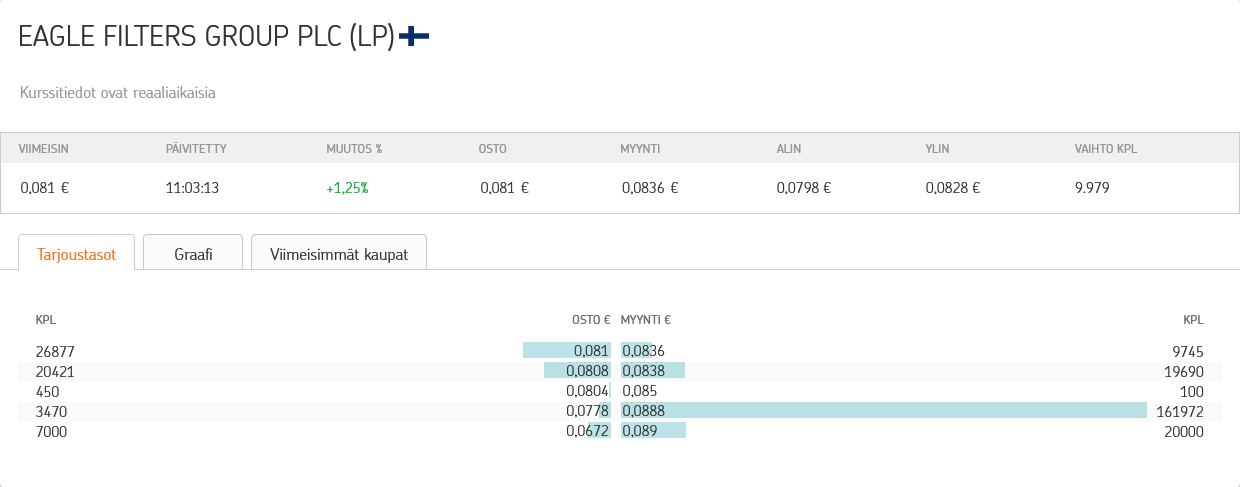The image size is (1240, 487).
Task: Click the Vaihto KPL column header
Action: pyautogui.click(x=1105, y=149)
